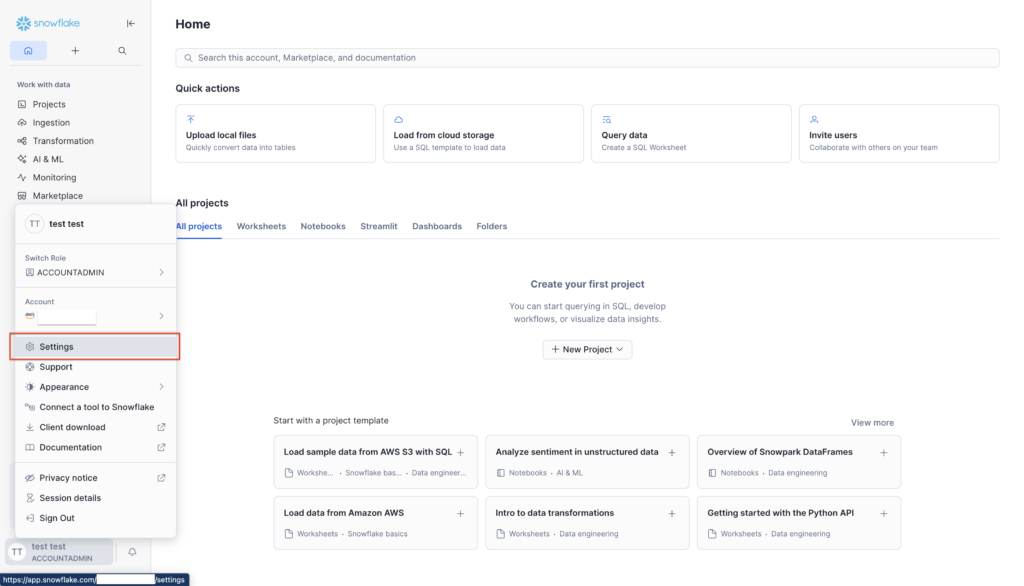1024x586 pixels.
Task: Click the Snowflake logo
Action: [48, 23]
